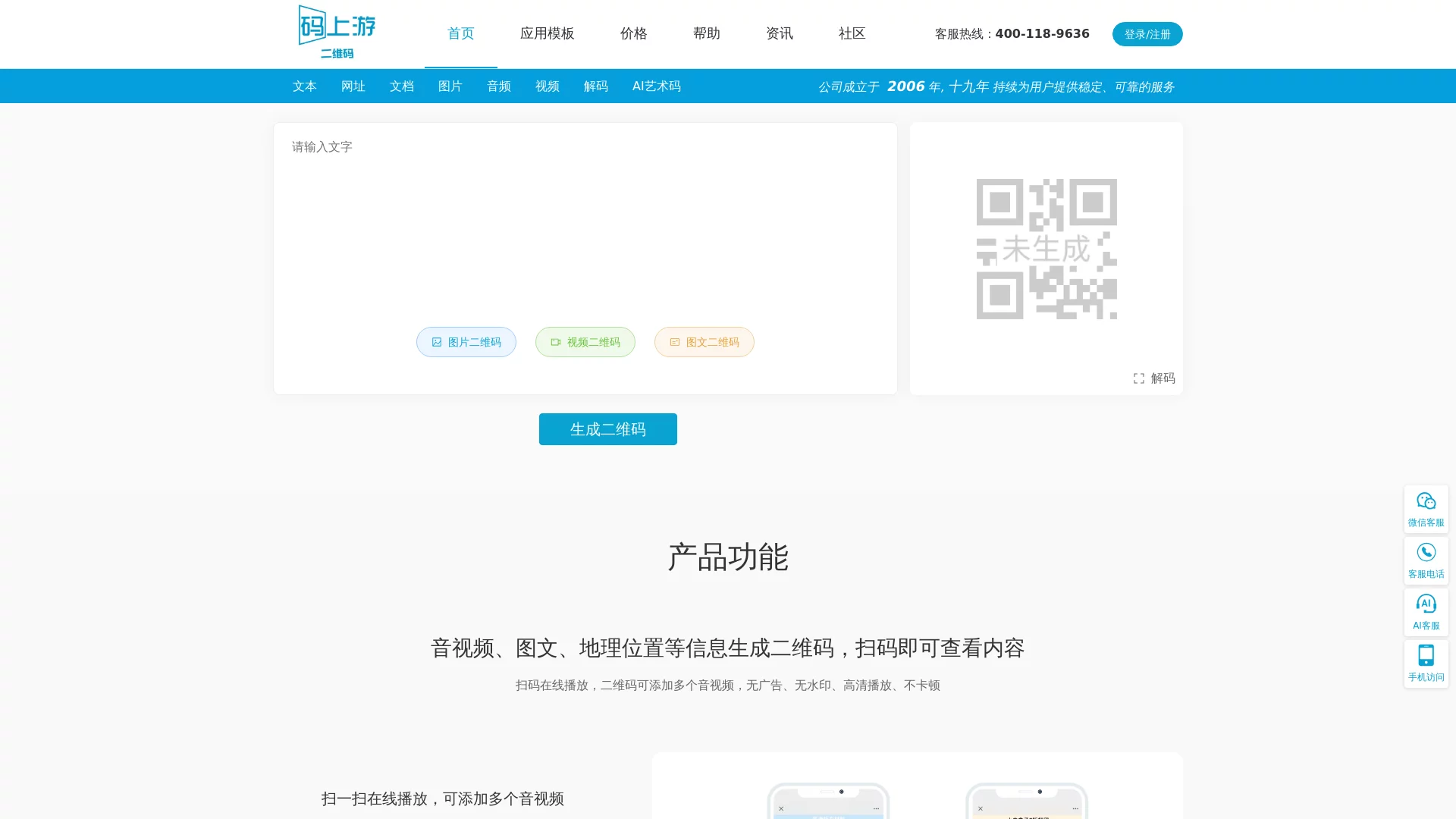Viewport: 1456px width, 819px height.
Task: Click the video icon on 视频二维码 button
Action: (x=556, y=342)
